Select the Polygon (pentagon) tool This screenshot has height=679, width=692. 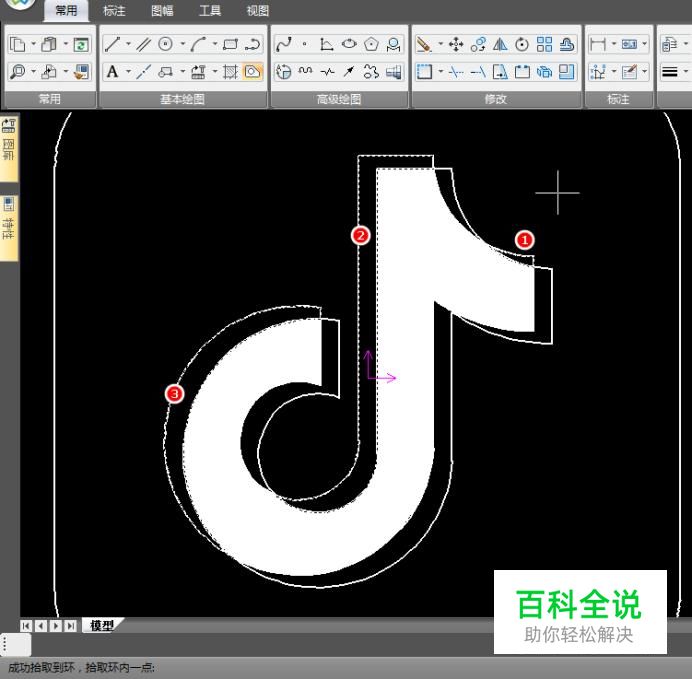[x=371, y=45]
